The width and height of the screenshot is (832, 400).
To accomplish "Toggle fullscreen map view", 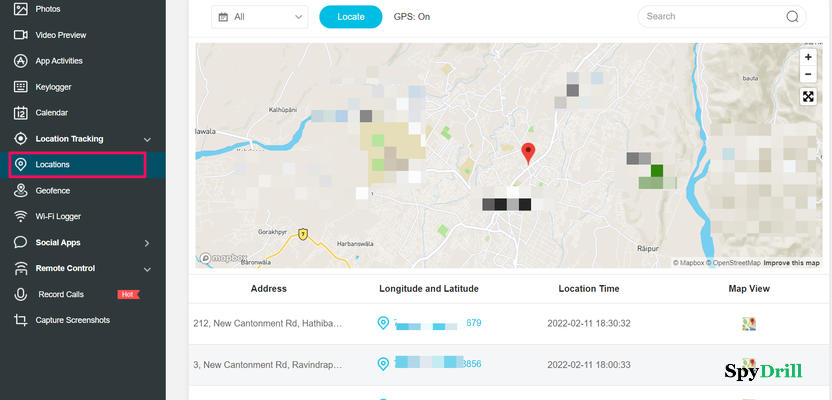I will click(808, 97).
